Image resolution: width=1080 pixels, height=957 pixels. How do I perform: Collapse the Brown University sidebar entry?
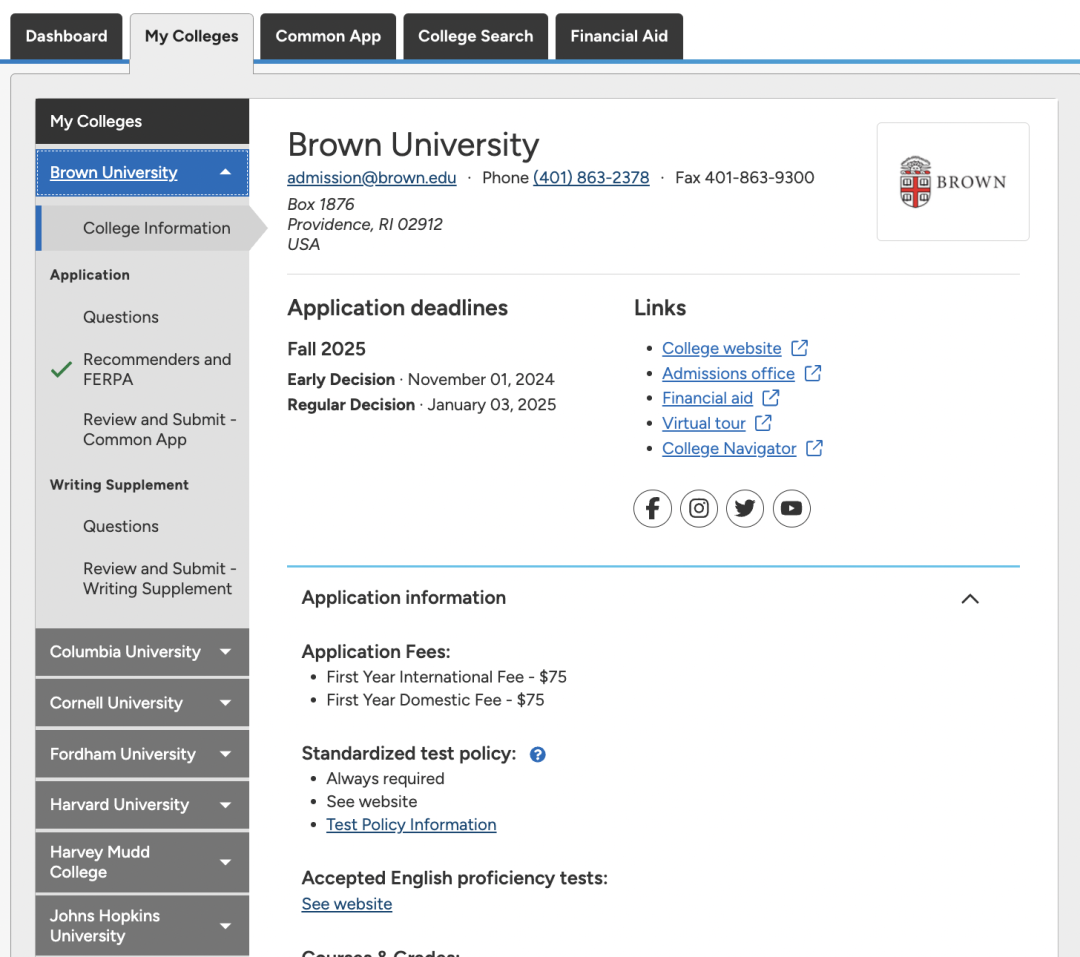(225, 173)
